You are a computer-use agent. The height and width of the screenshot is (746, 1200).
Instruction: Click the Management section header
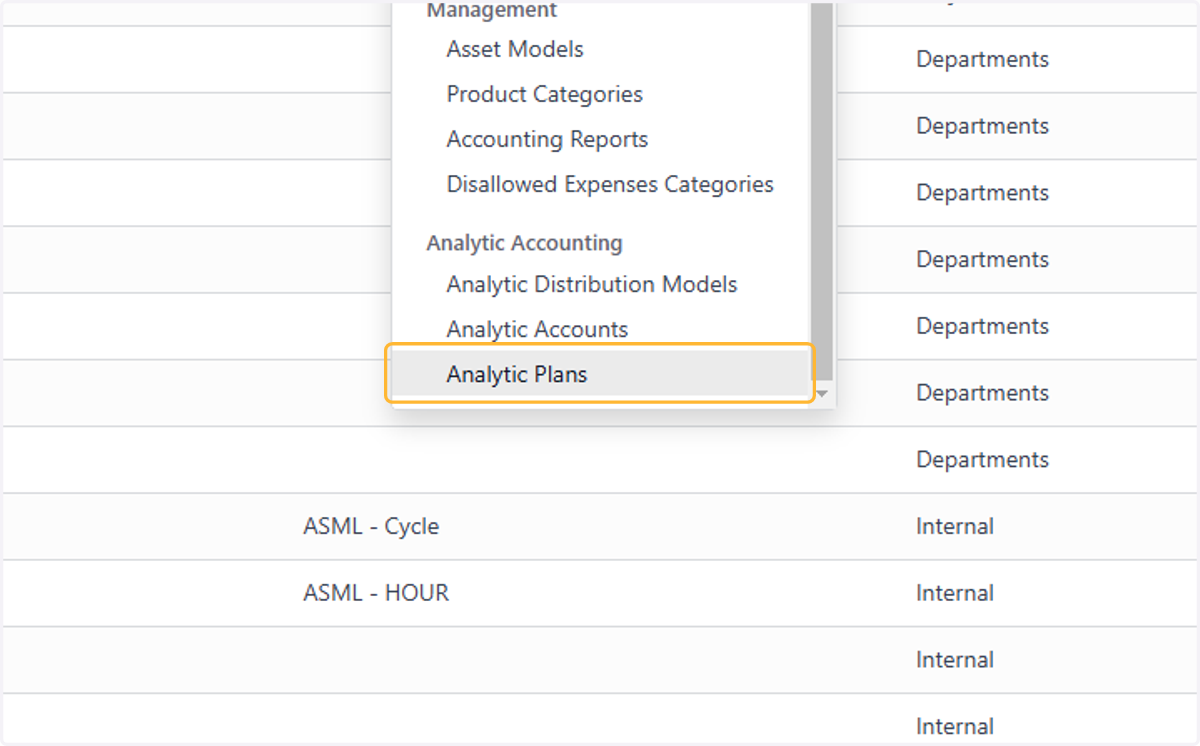tap(492, 10)
